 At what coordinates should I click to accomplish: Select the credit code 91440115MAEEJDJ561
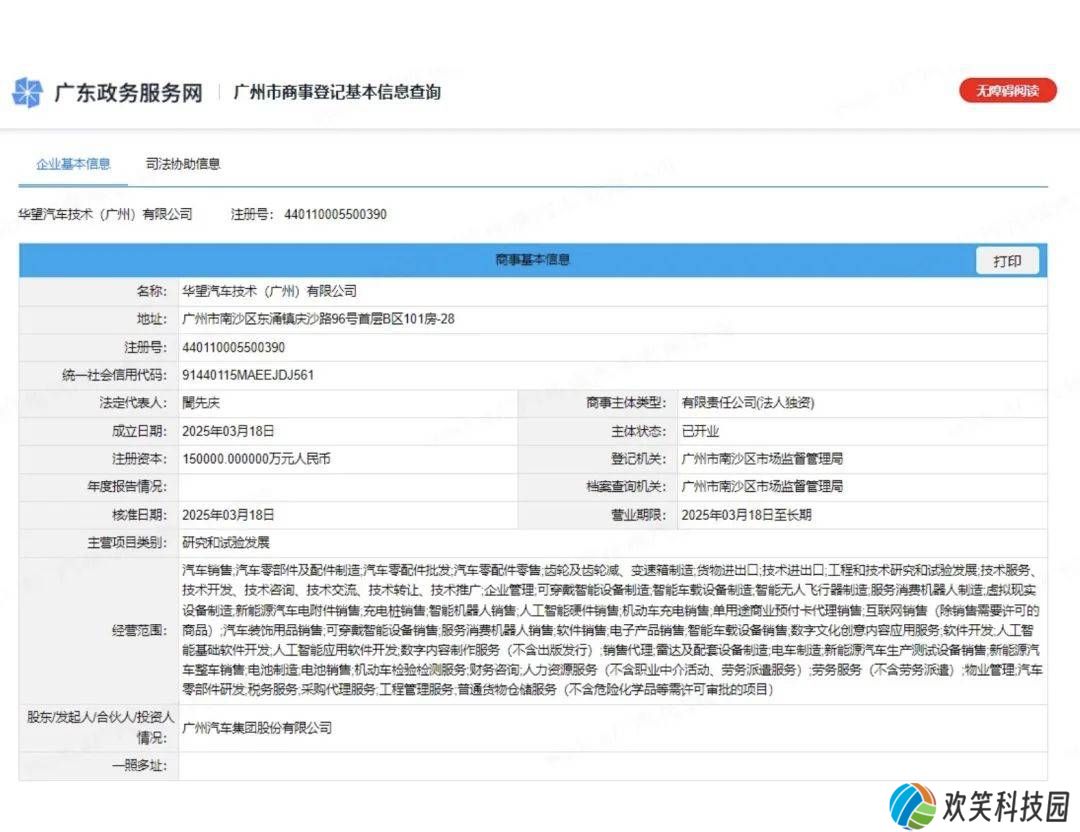point(248,375)
